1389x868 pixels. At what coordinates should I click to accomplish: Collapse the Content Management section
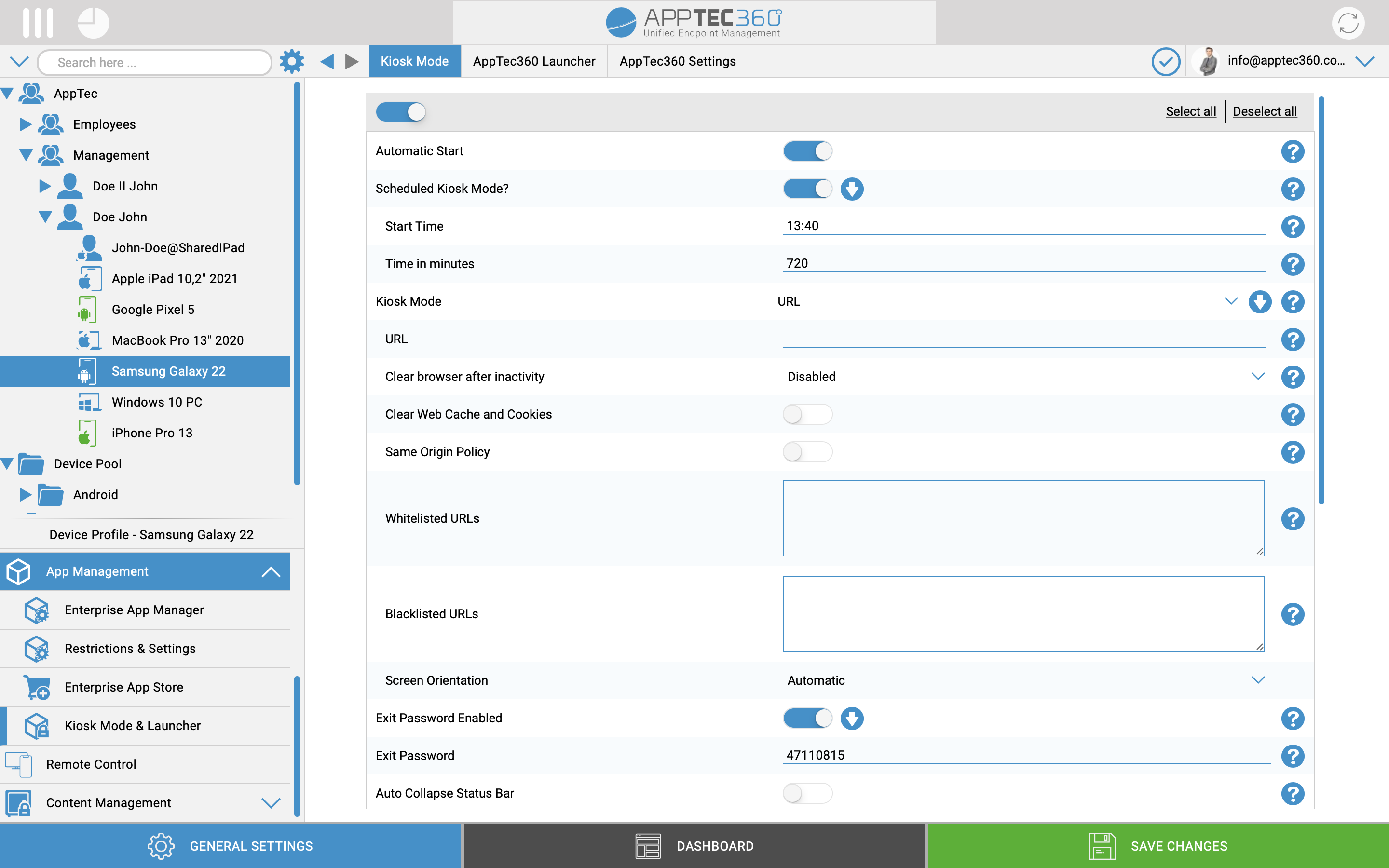coord(271,802)
